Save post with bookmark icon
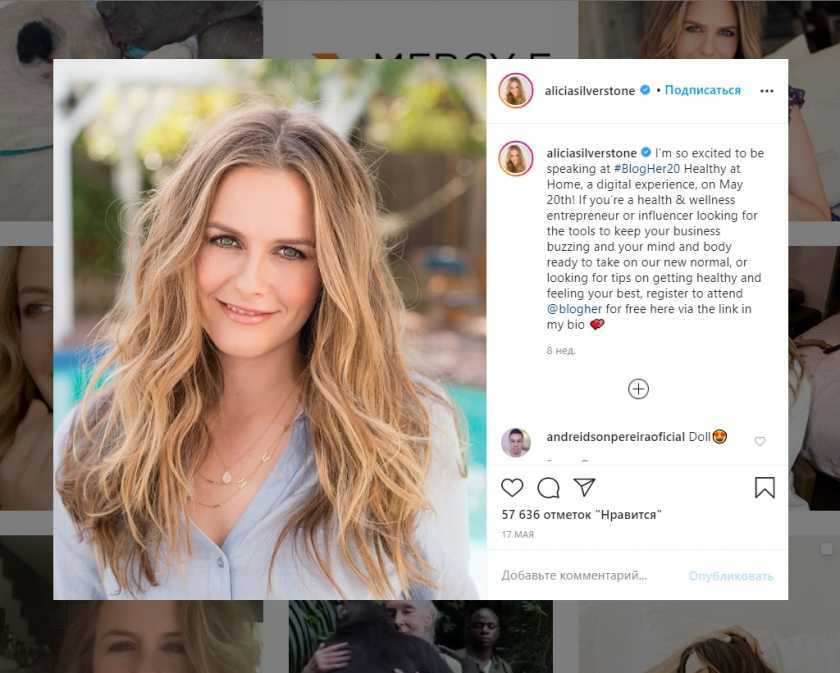 (x=764, y=488)
